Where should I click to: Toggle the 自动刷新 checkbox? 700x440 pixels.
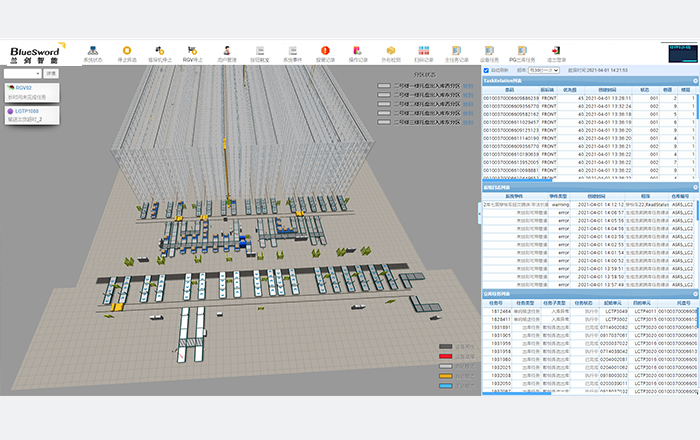coord(486,71)
